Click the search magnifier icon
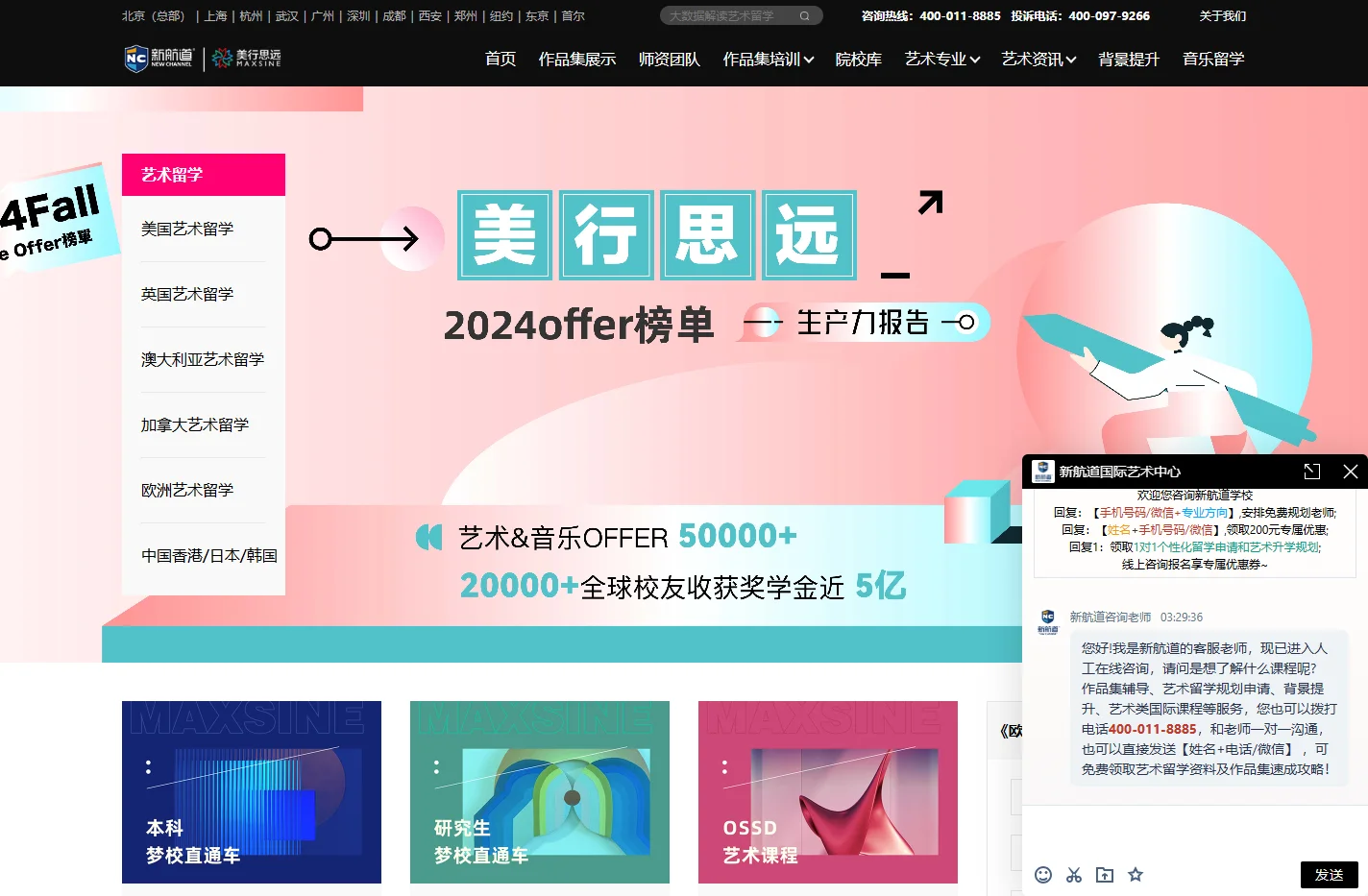The height and width of the screenshot is (896, 1368). pyautogui.click(x=804, y=16)
